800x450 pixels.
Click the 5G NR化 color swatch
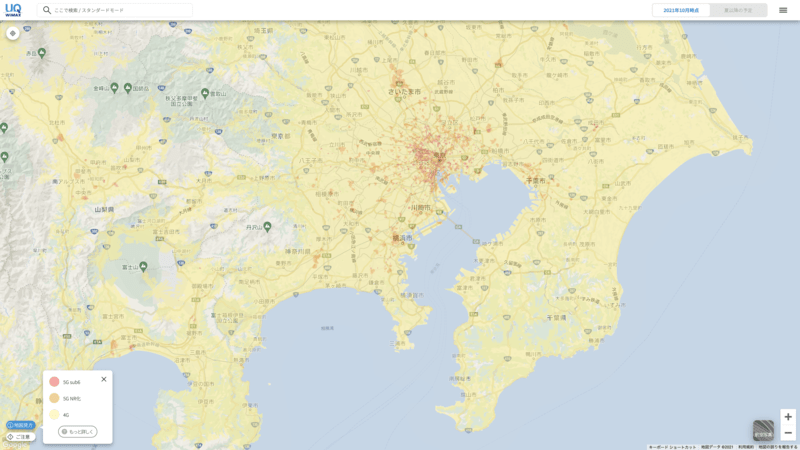[x=54, y=398]
